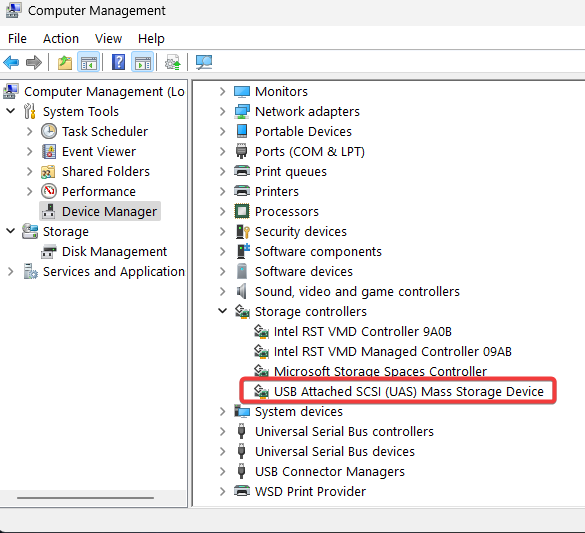Select Security devices label
Screen dimensions: 585x533
point(301,232)
